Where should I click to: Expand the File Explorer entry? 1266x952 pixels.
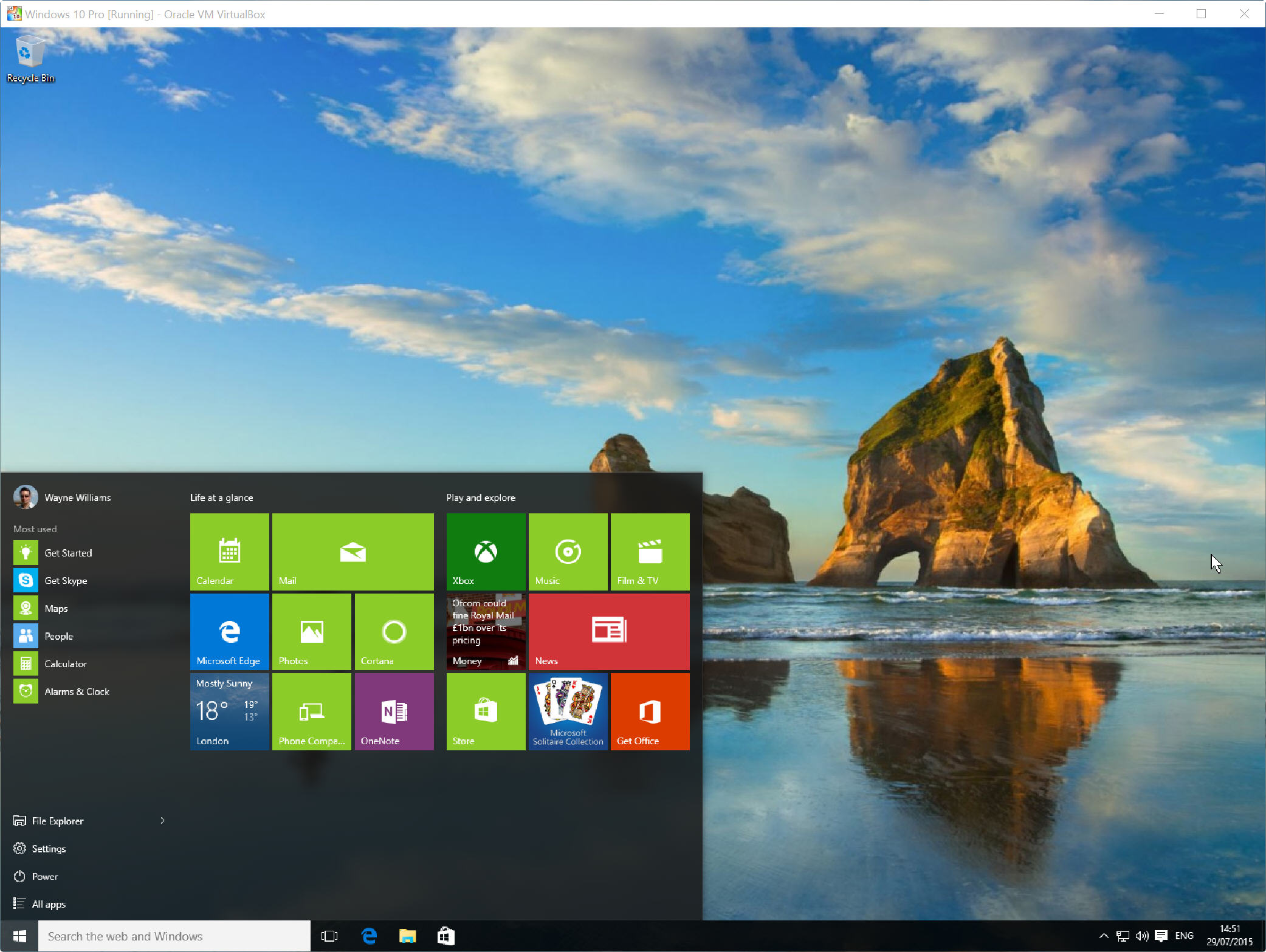pos(163,820)
